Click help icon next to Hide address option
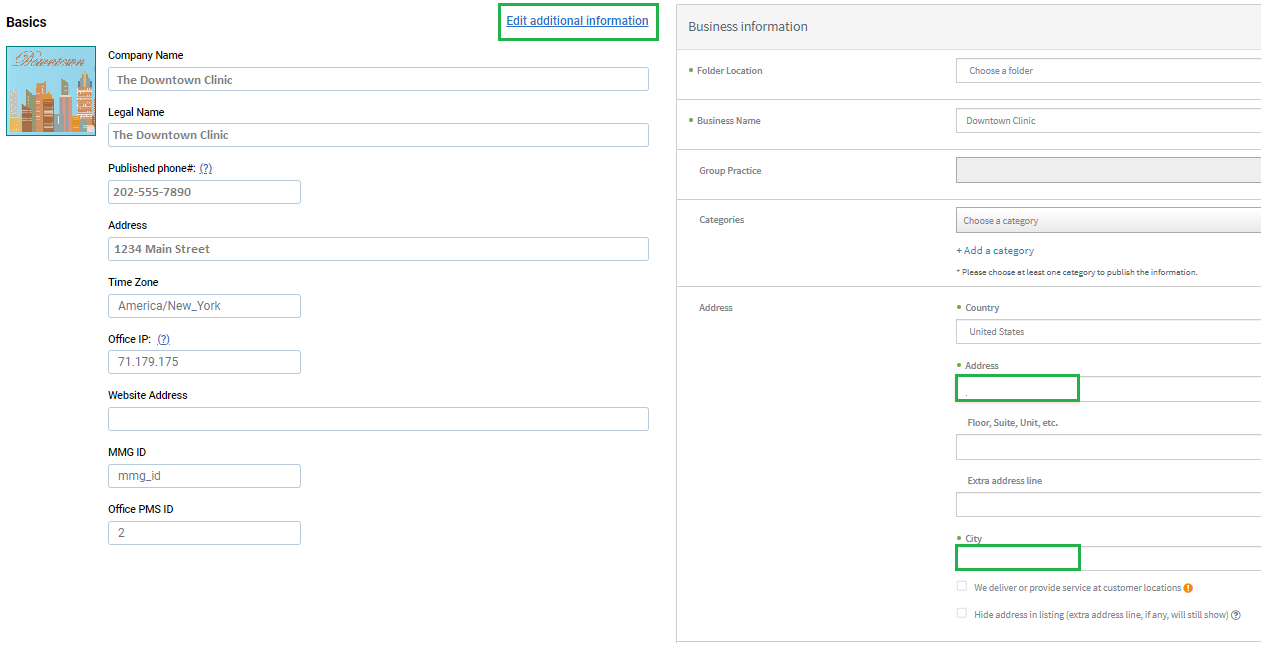The height and width of the screenshot is (655, 1261). tap(1236, 615)
